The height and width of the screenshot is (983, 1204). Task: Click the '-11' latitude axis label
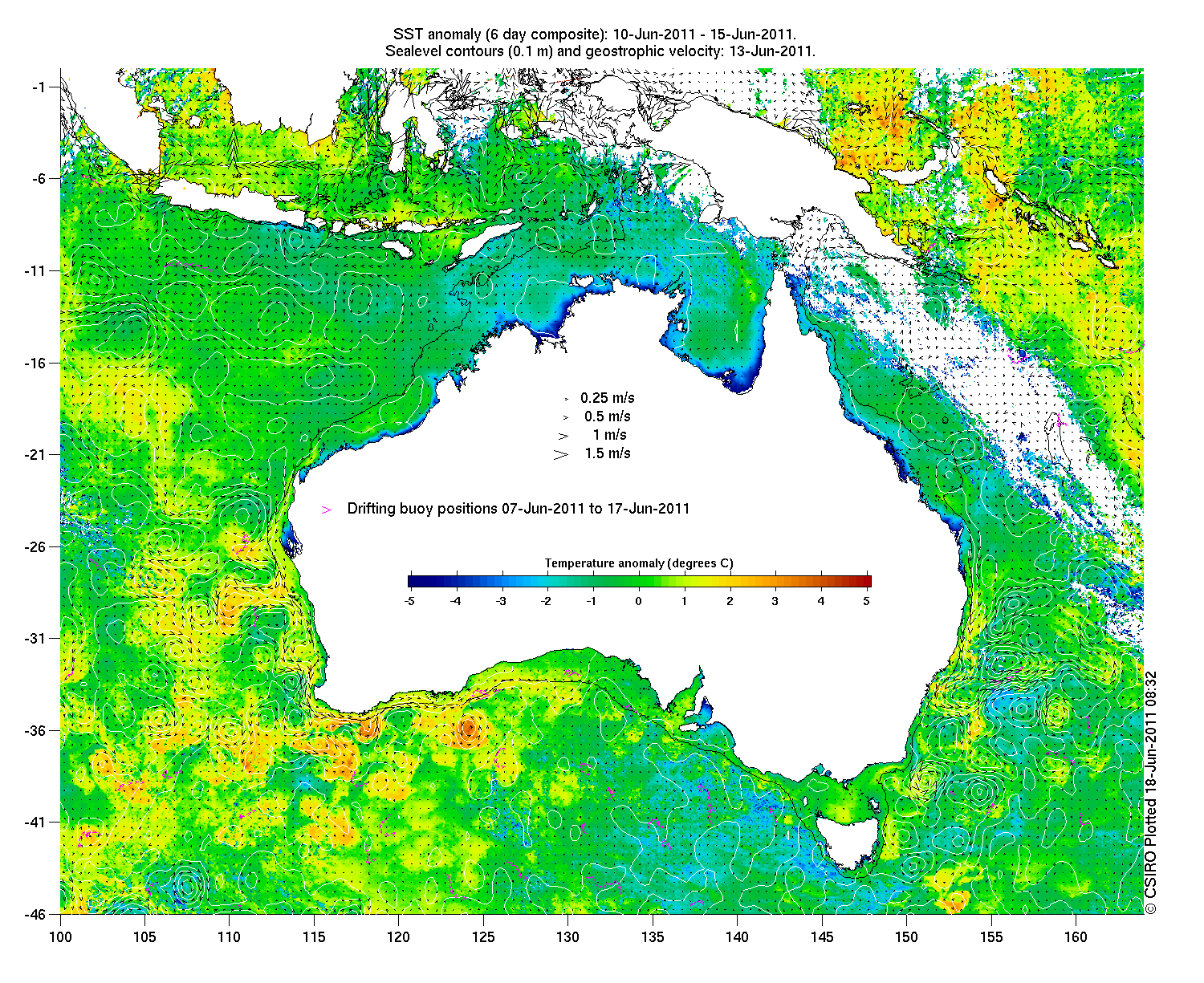(36, 271)
